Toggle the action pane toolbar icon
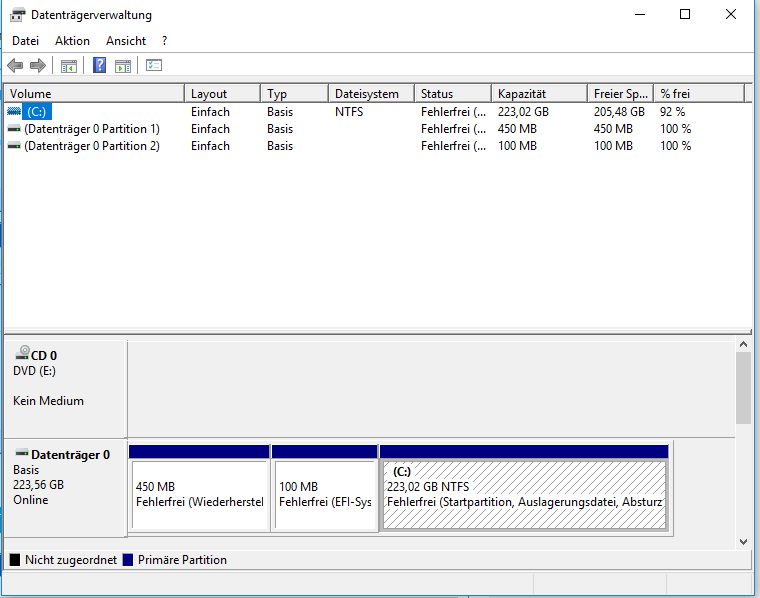This screenshot has height=598, width=760. click(123, 65)
